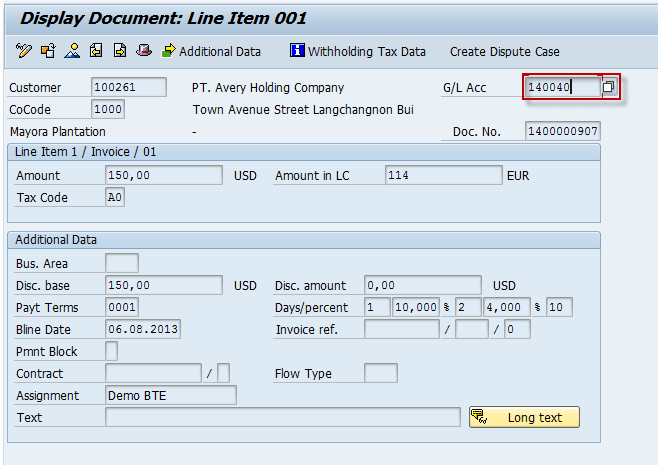658x465 pixels.
Task: Click the empty Bus. Area field
Action: tap(122, 263)
